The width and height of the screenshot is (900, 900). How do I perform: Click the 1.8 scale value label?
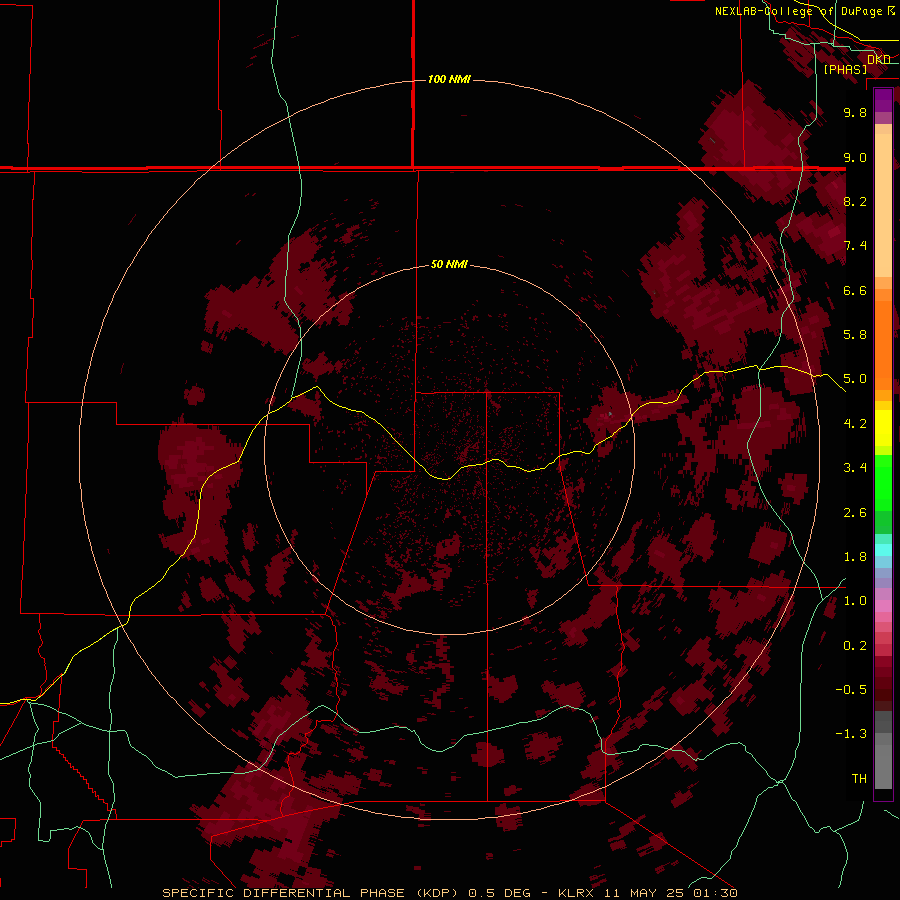(855, 557)
